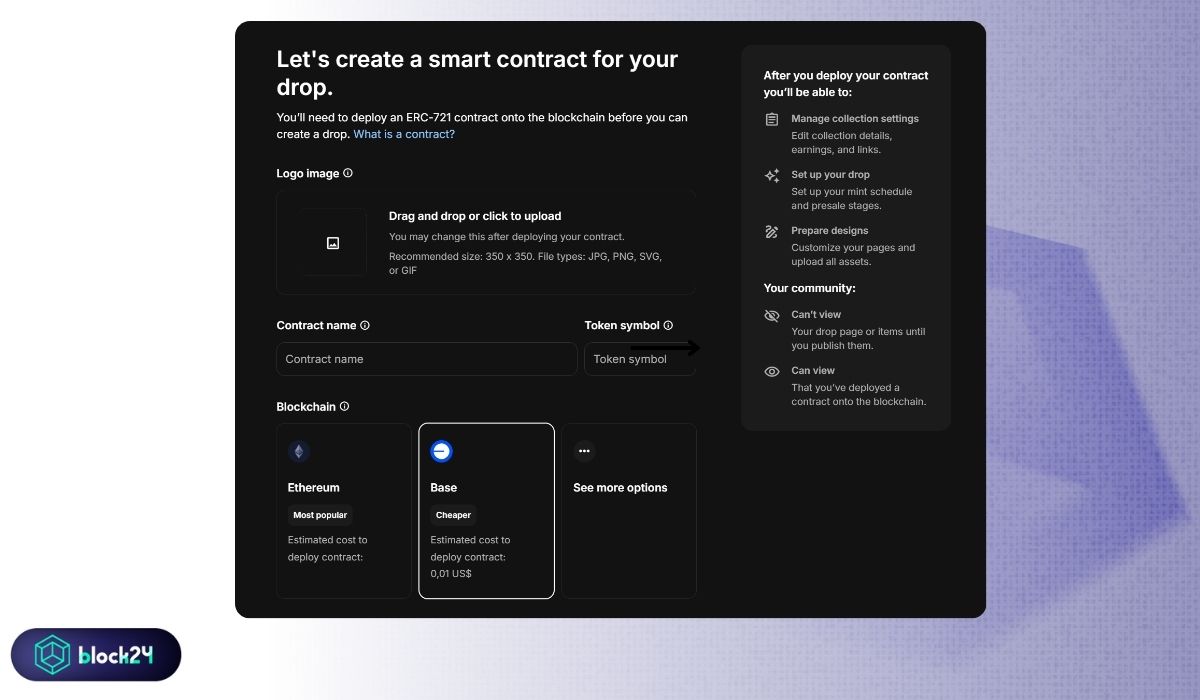The height and width of the screenshot is (700, 1200).
Task: Click the three-dots more options icon
Action: 584,451
